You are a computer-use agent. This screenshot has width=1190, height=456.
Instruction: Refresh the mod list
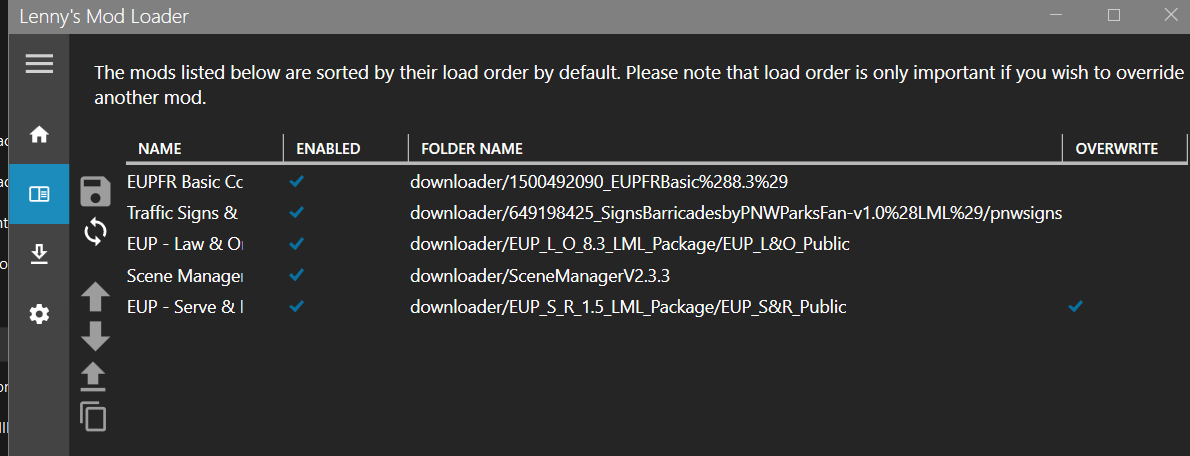click(95, 232)
